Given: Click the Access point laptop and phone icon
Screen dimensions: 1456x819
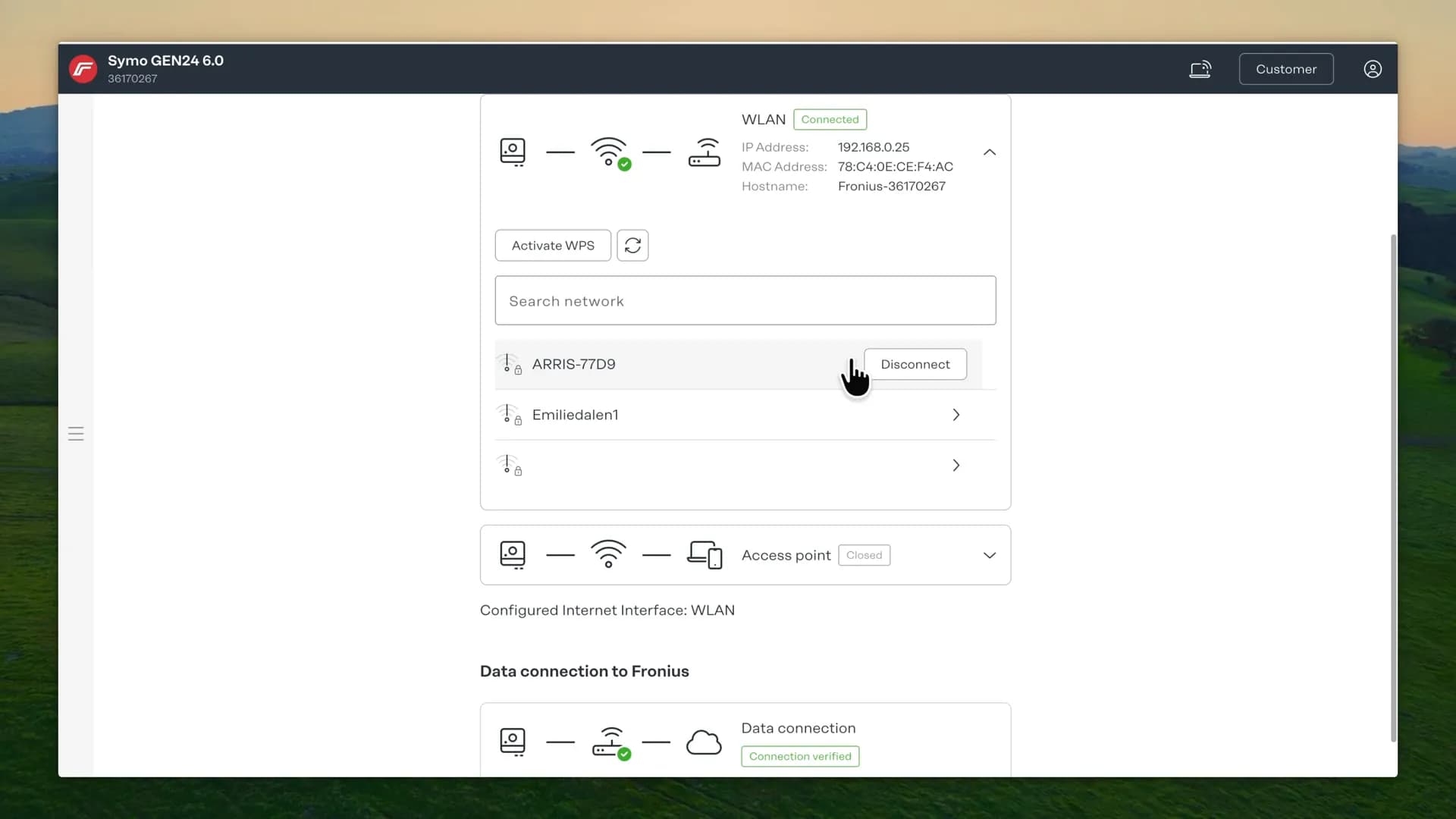Looking at the screenshot, I should click(x=704, y=554).
